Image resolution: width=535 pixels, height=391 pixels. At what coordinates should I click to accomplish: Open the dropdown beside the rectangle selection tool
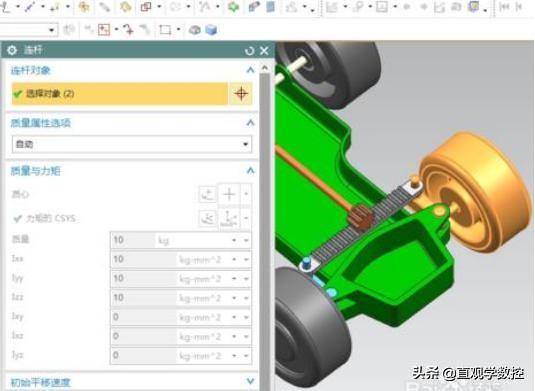178,30
